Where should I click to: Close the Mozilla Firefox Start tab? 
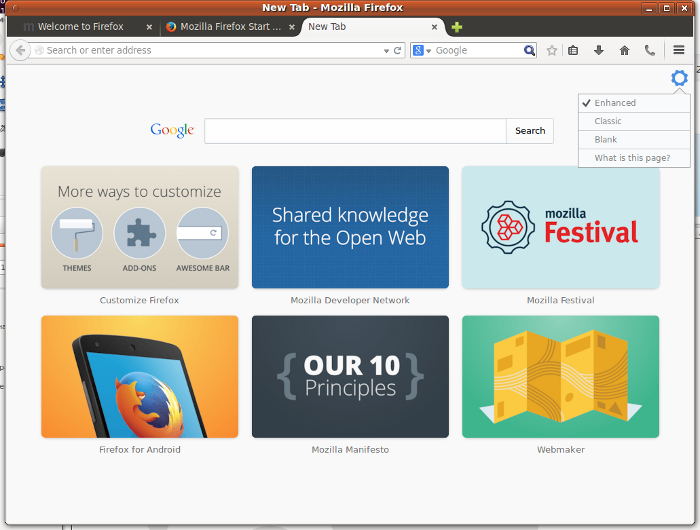tap(292, 27)
